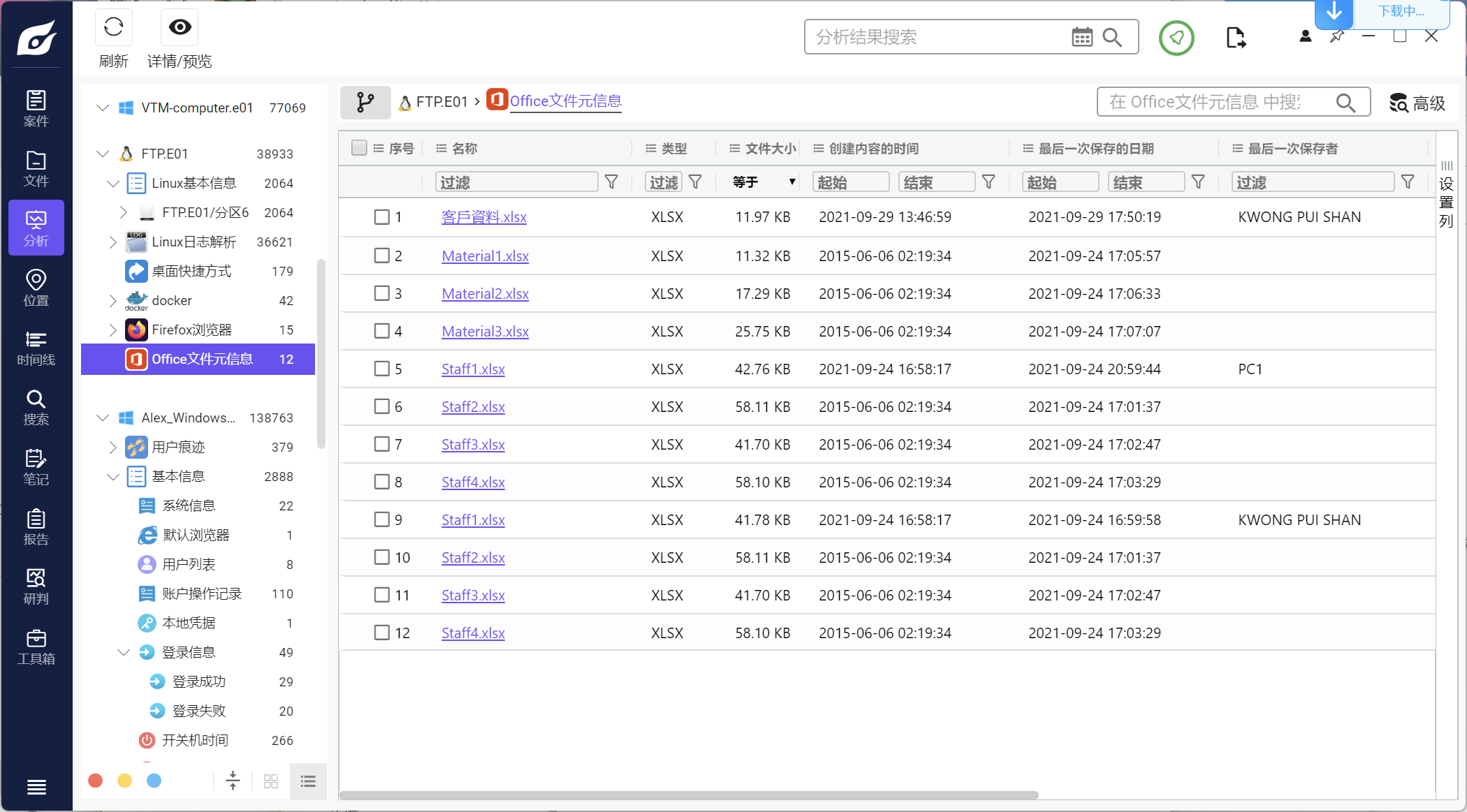1467x812 pixels.
Task: Click the calendar icon in search box
Action: click(1082, 37)
